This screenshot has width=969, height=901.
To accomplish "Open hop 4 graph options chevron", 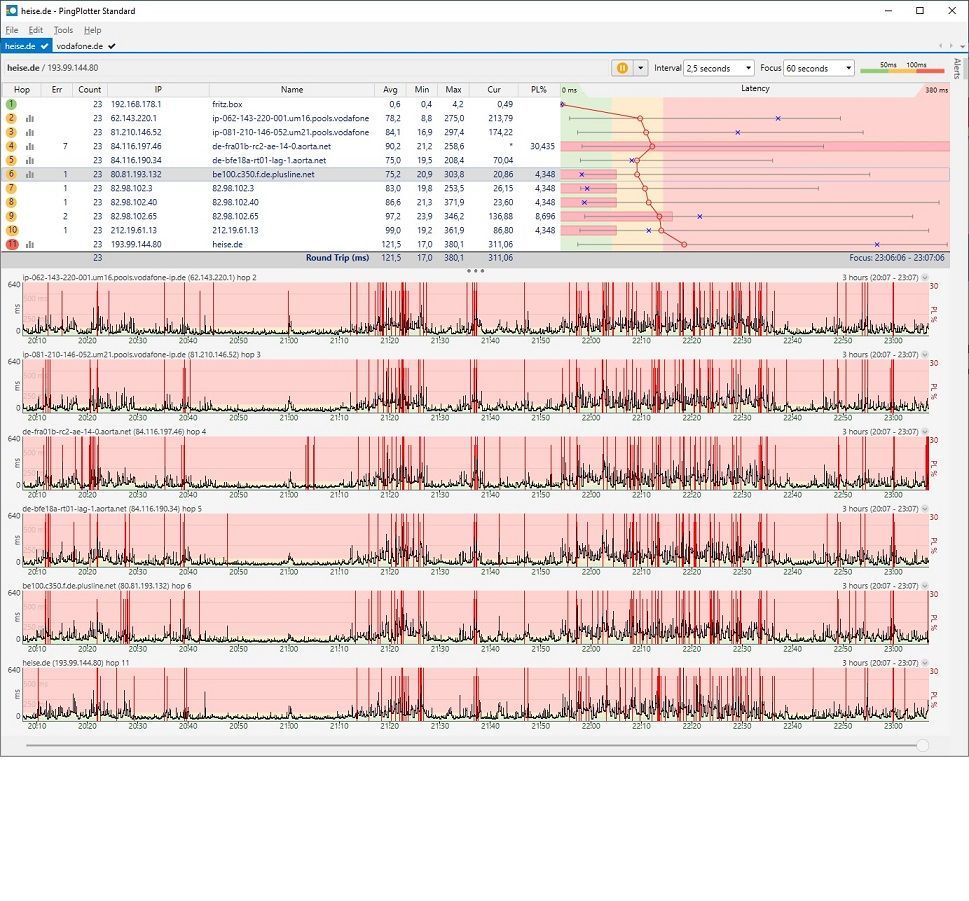I will click(925, 431).
